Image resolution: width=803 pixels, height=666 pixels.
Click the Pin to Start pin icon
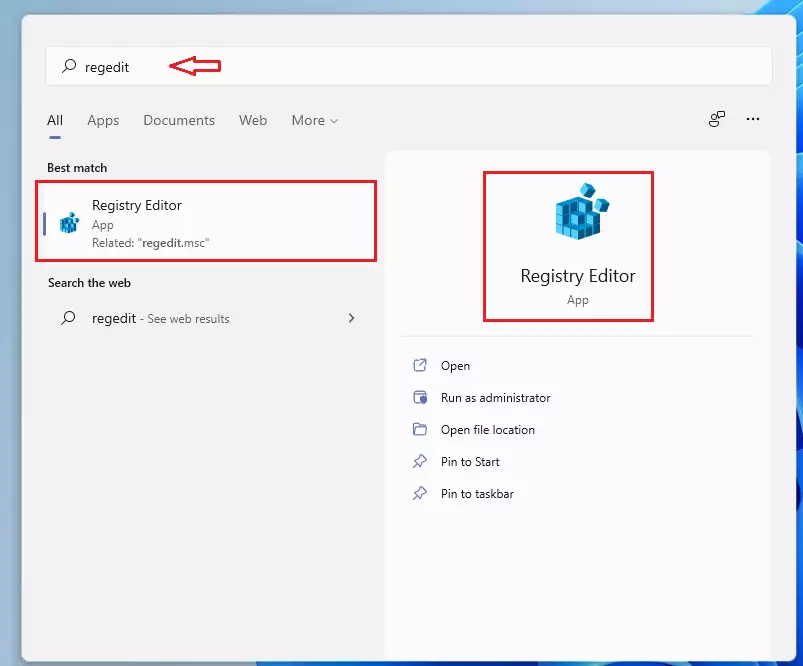(420, 461)
